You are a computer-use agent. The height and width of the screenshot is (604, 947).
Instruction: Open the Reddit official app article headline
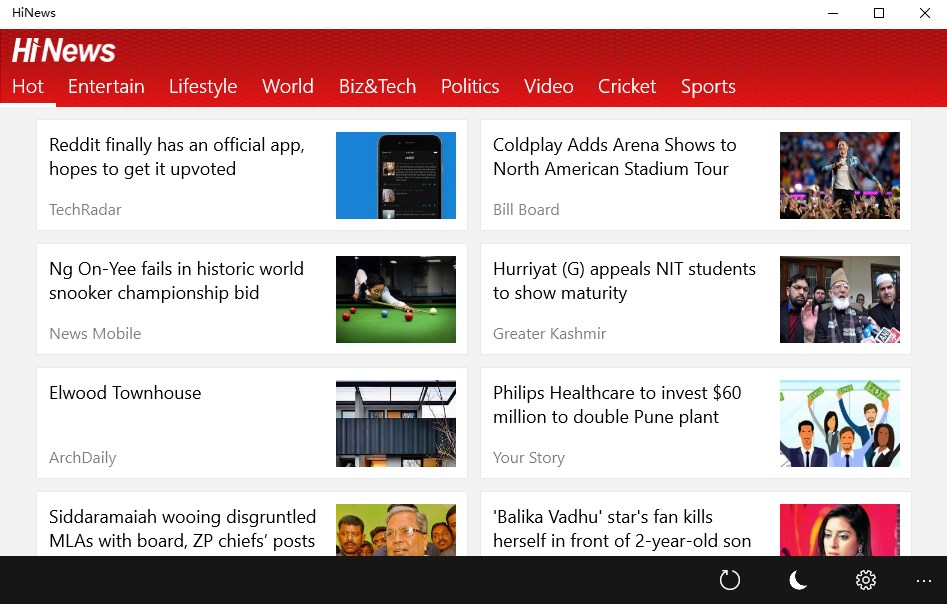177,157
